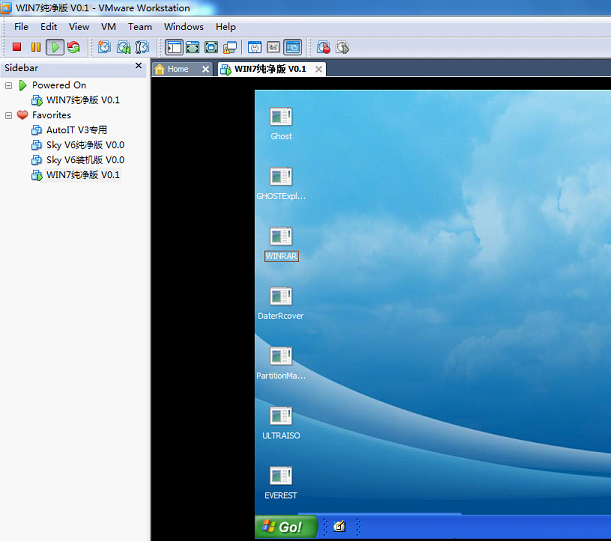This screenshot has width=611, height=542.
Task: Open the Team menu
Action: (140, 26)
